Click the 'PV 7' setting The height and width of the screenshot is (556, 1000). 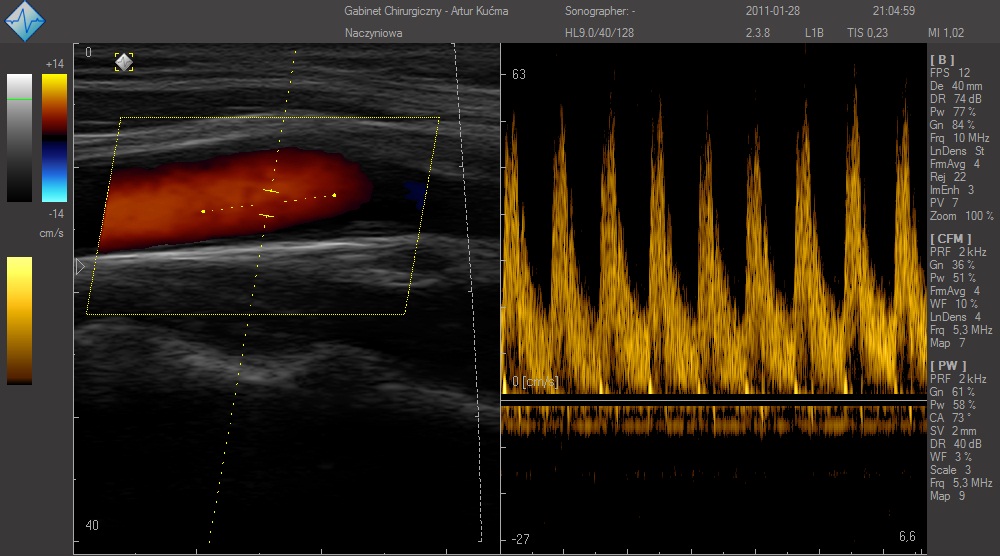click(x=944, y=203)
